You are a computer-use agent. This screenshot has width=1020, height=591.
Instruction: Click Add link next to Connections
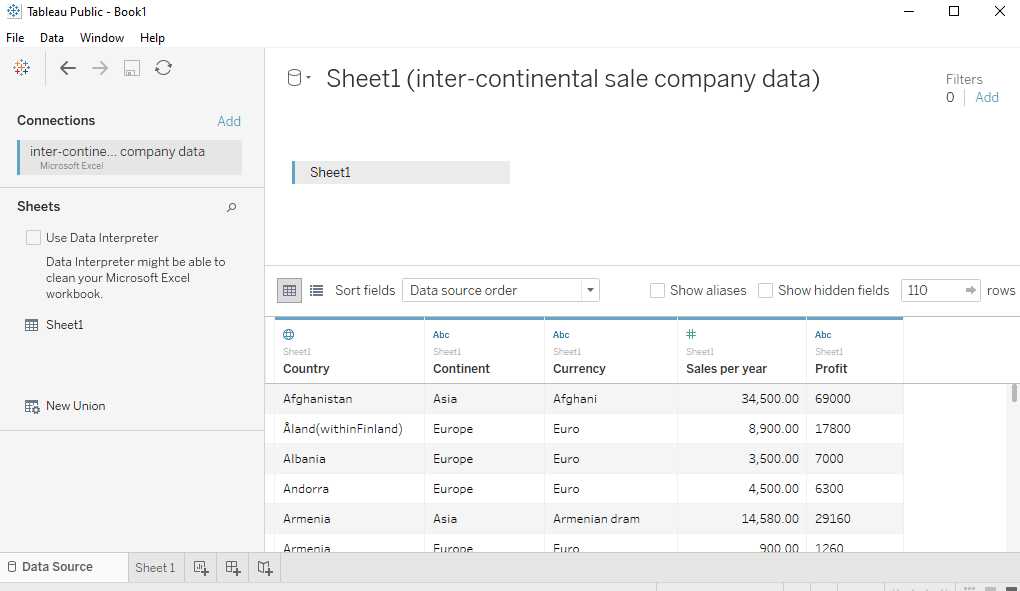229,121
